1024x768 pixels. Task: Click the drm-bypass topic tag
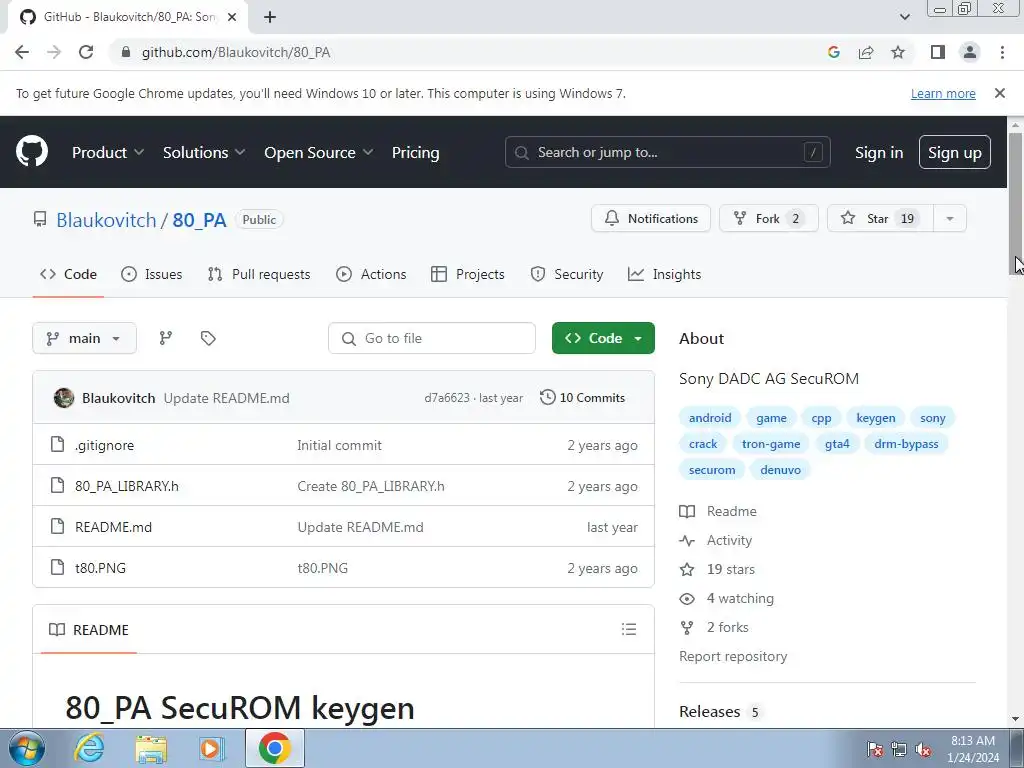tap(906, 443)
